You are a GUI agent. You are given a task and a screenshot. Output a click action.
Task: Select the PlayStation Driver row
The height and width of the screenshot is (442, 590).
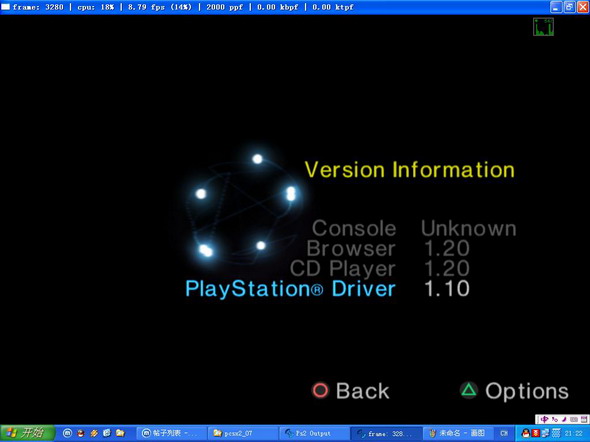328,289
